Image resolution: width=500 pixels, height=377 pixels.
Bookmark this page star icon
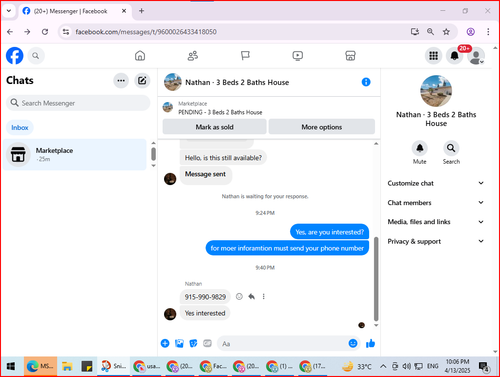(x=446, y=32)
